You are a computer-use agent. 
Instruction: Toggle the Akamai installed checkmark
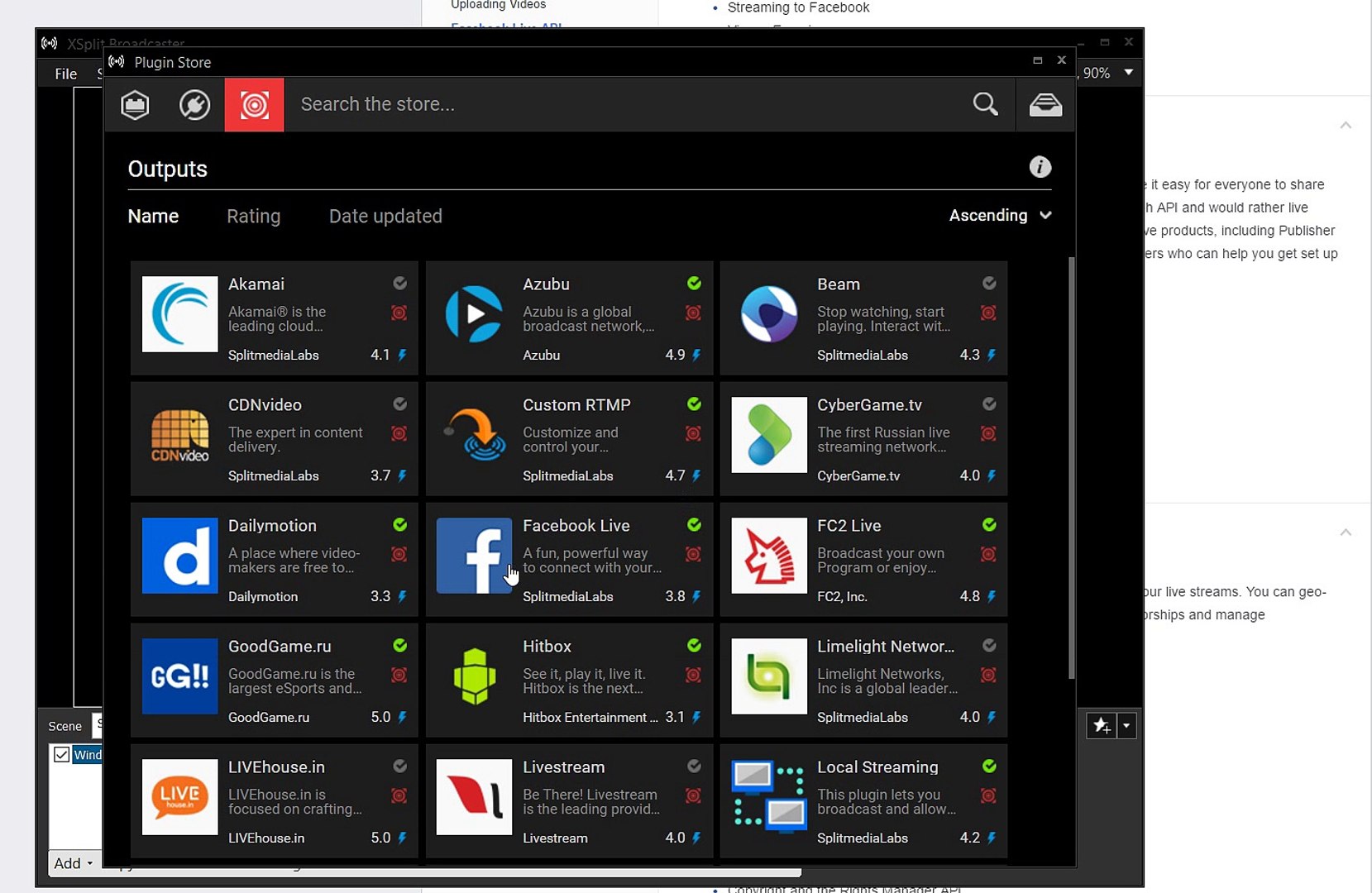click(399, 284)
